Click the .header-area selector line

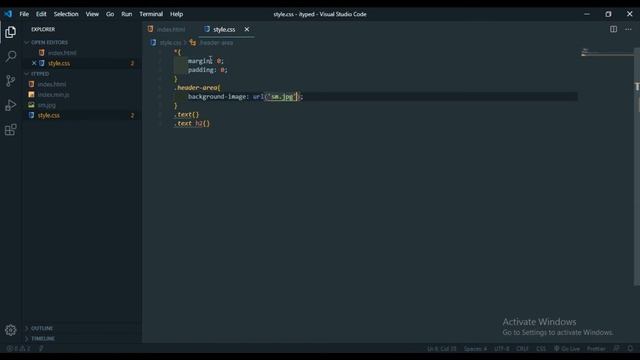pyautogui.click(x=197, y=88)
